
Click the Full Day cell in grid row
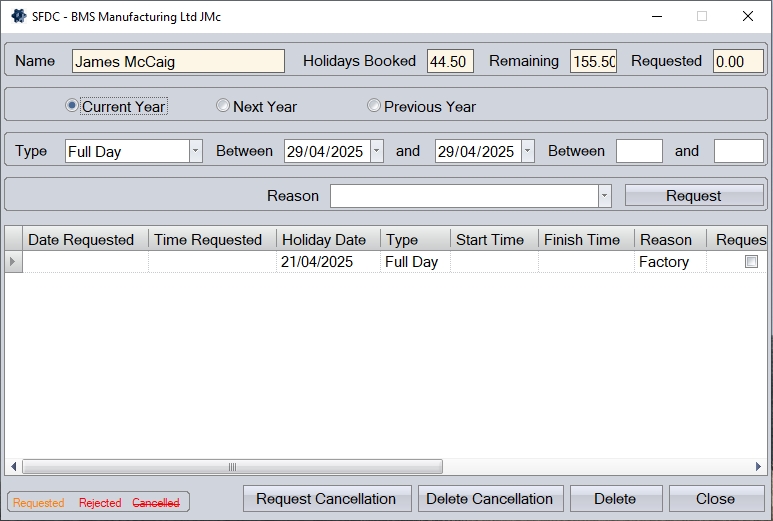point(416,262)
